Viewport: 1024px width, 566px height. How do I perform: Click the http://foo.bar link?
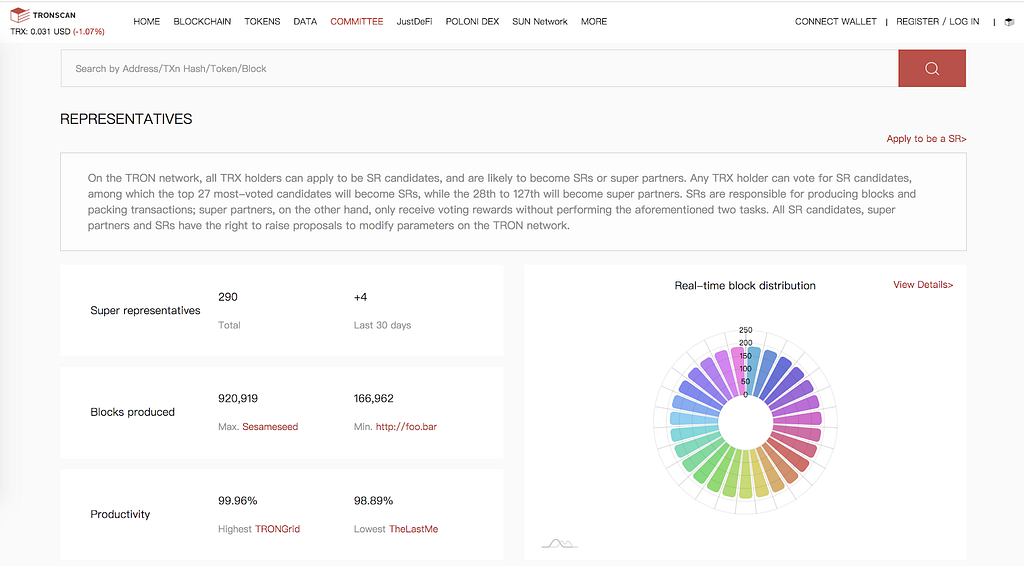[406, 426]
